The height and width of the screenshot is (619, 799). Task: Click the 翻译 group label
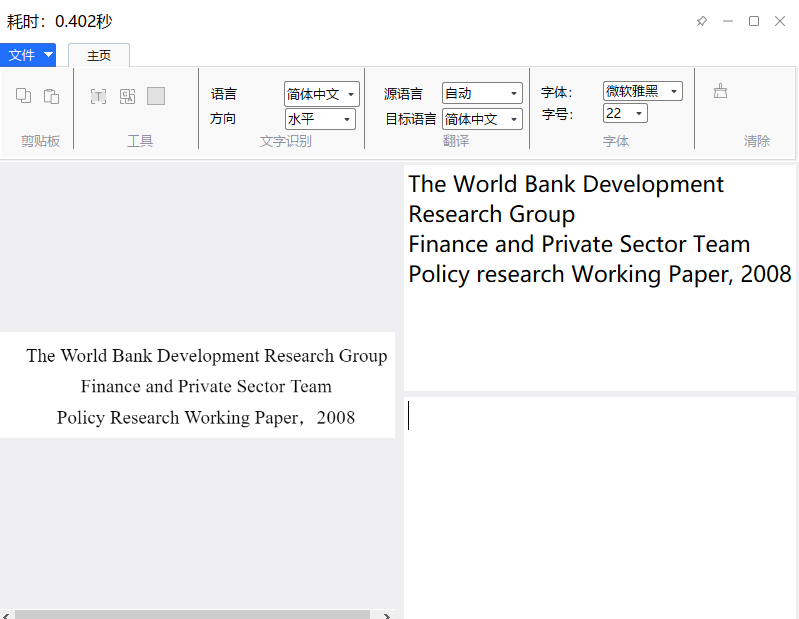(456, 141)
